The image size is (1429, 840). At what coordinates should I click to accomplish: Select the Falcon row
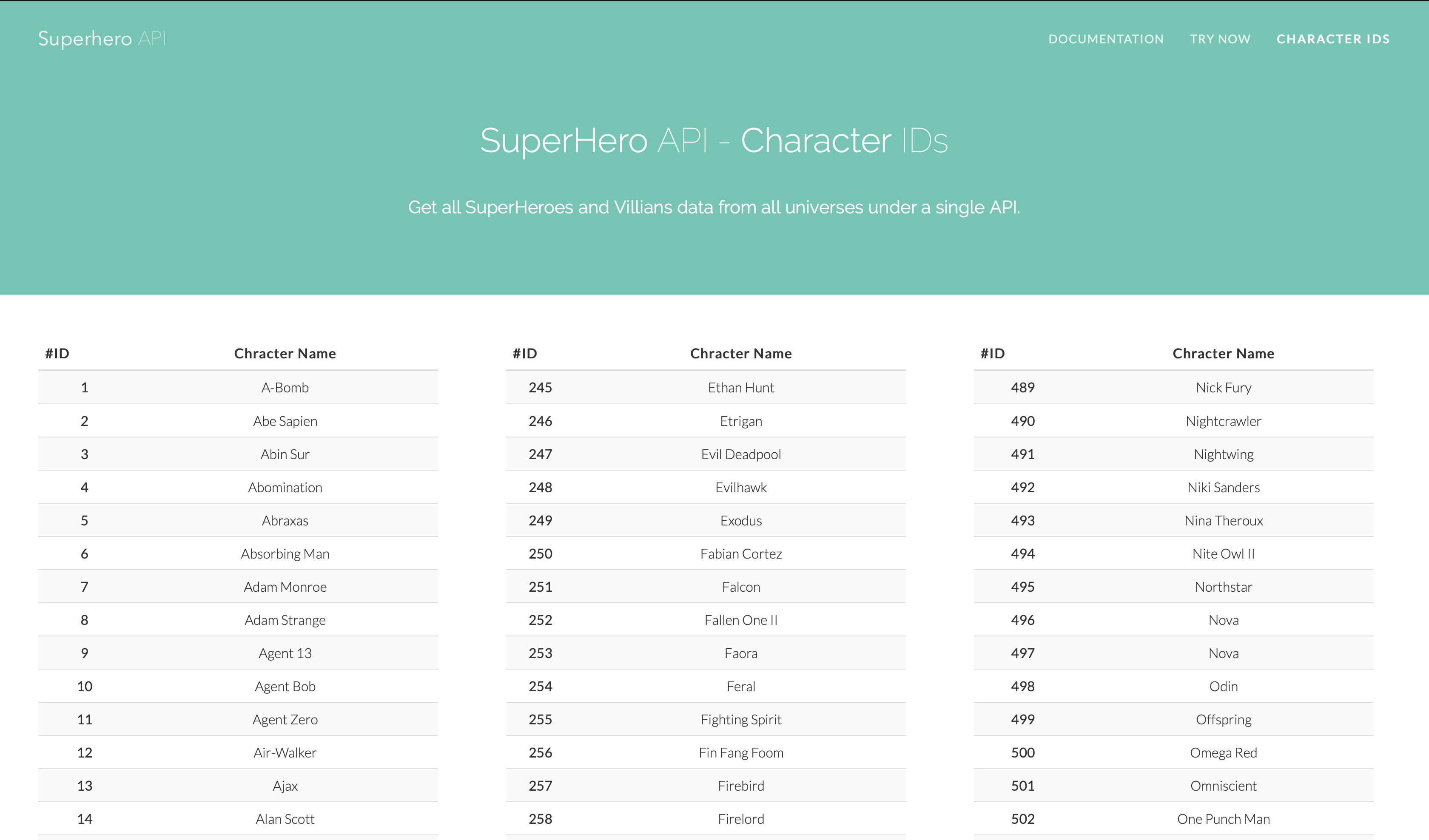tap(740, 587)
